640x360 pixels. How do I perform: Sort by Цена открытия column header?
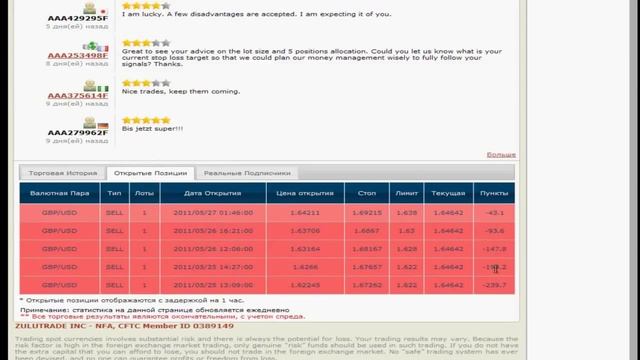pyautogui.click(x=305, y=193)
